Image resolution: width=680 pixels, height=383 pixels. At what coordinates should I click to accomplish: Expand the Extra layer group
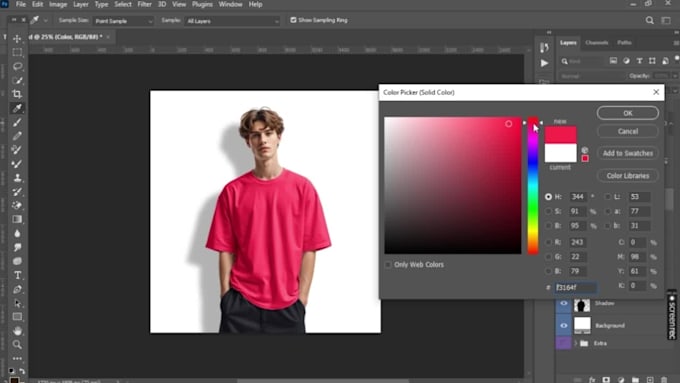(575, 344)
